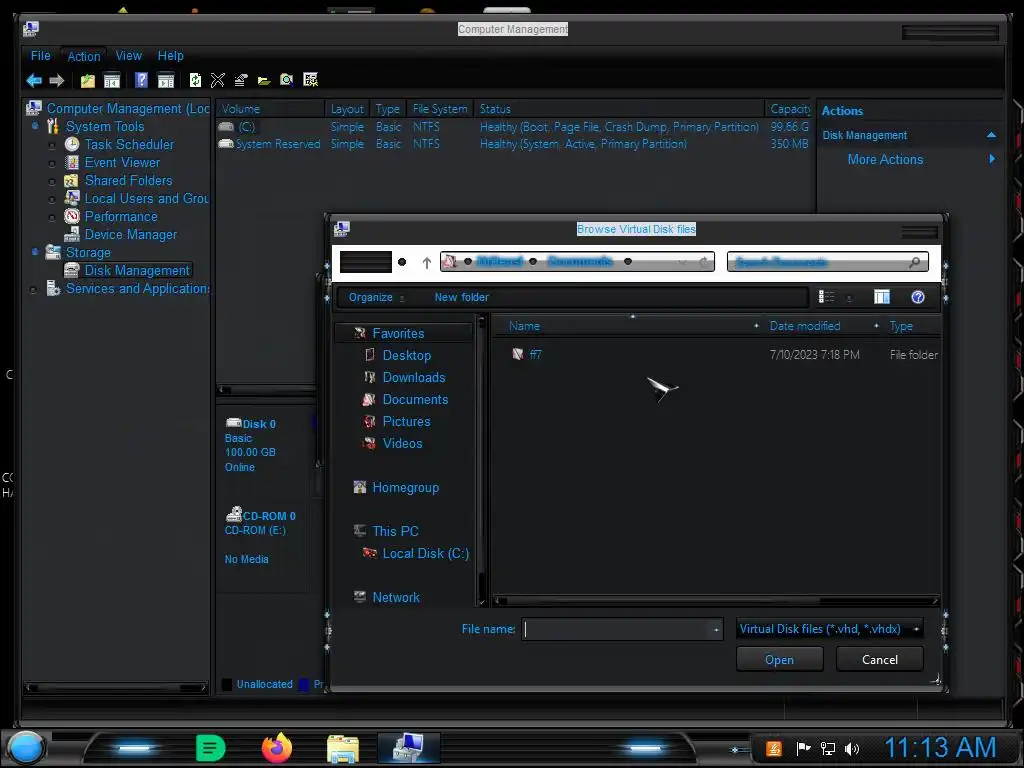Click the Up one level folder icon
Image resolution: width=1024 pixels, height=768 pixels.
[x=88, y=80]
